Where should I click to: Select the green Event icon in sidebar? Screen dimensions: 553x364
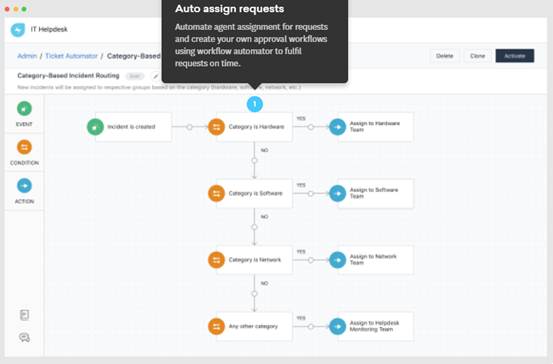(24, 109)
